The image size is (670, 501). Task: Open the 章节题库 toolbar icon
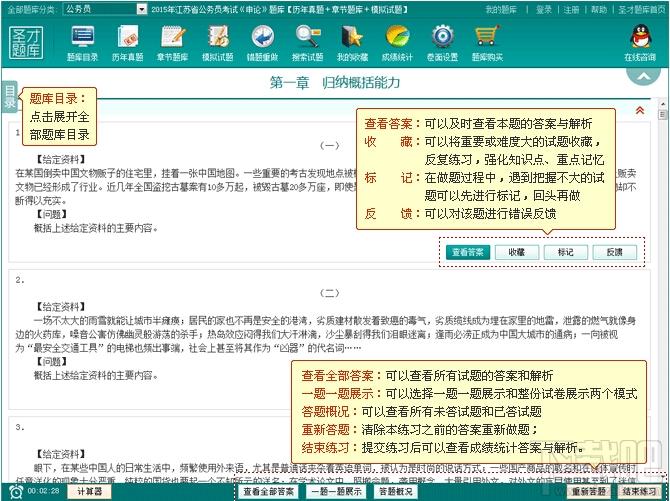pos(173,43)
